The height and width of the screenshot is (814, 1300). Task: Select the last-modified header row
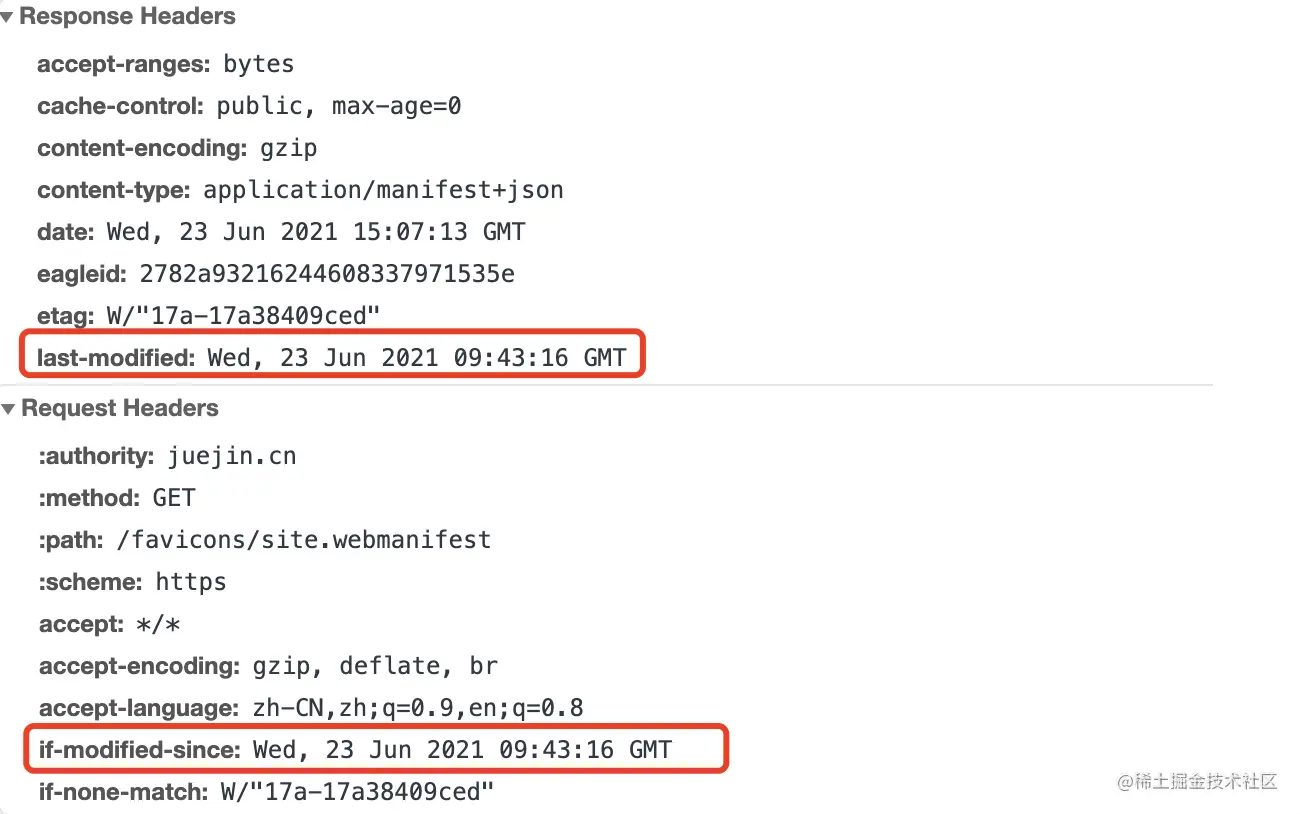332,357
